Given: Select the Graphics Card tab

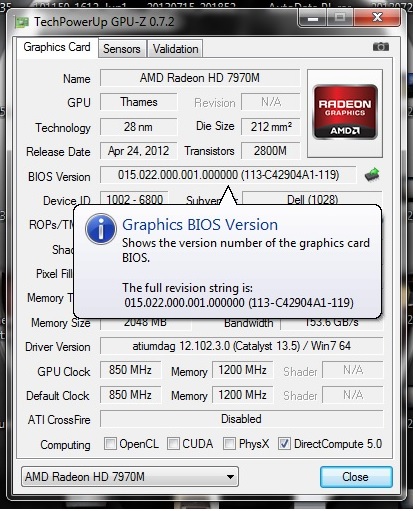Looking at the screenshot, I should (x=57, y=47).
